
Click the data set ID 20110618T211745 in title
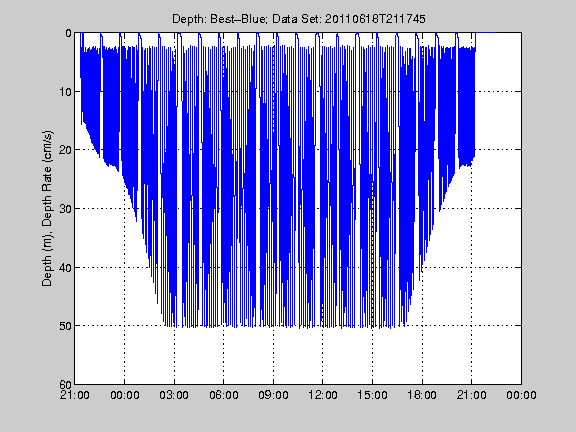375,19
